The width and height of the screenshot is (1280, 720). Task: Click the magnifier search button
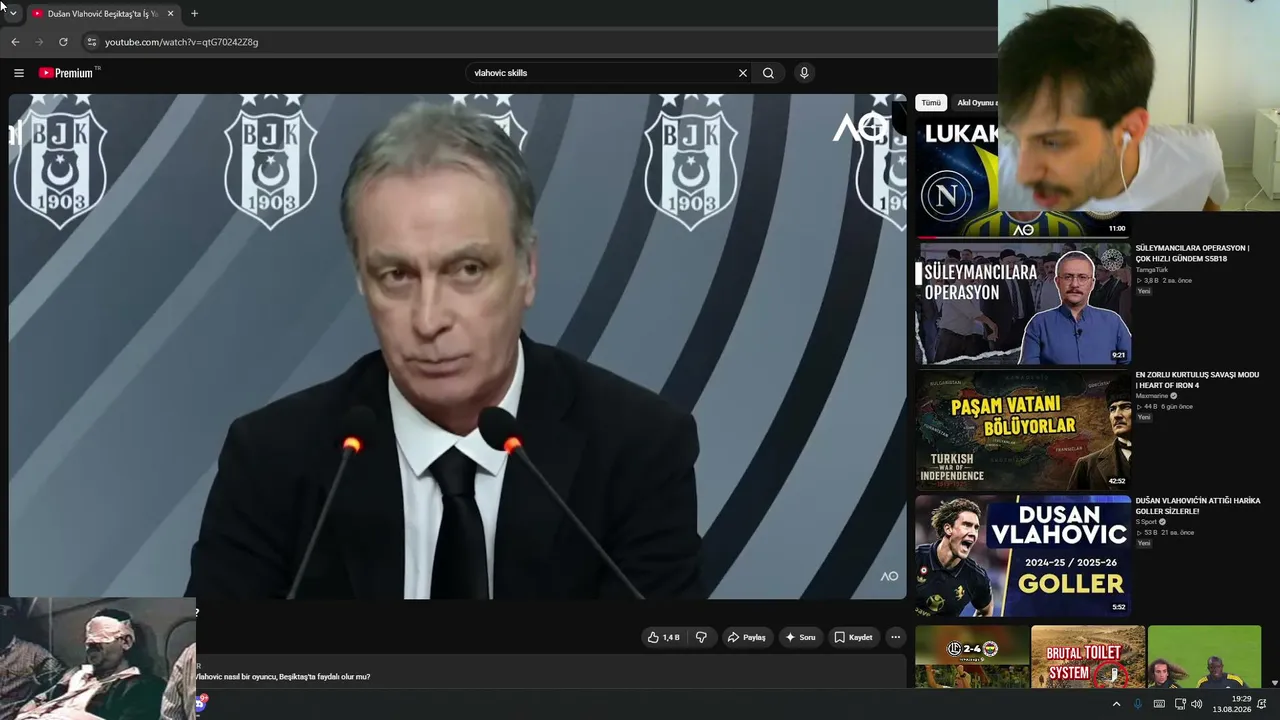[768, 73]
